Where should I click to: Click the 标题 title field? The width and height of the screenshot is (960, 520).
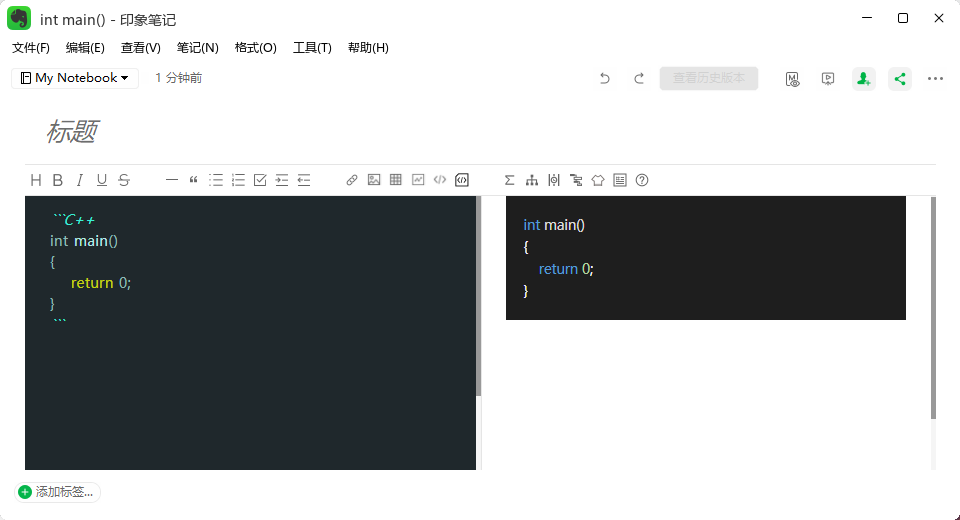72,131
